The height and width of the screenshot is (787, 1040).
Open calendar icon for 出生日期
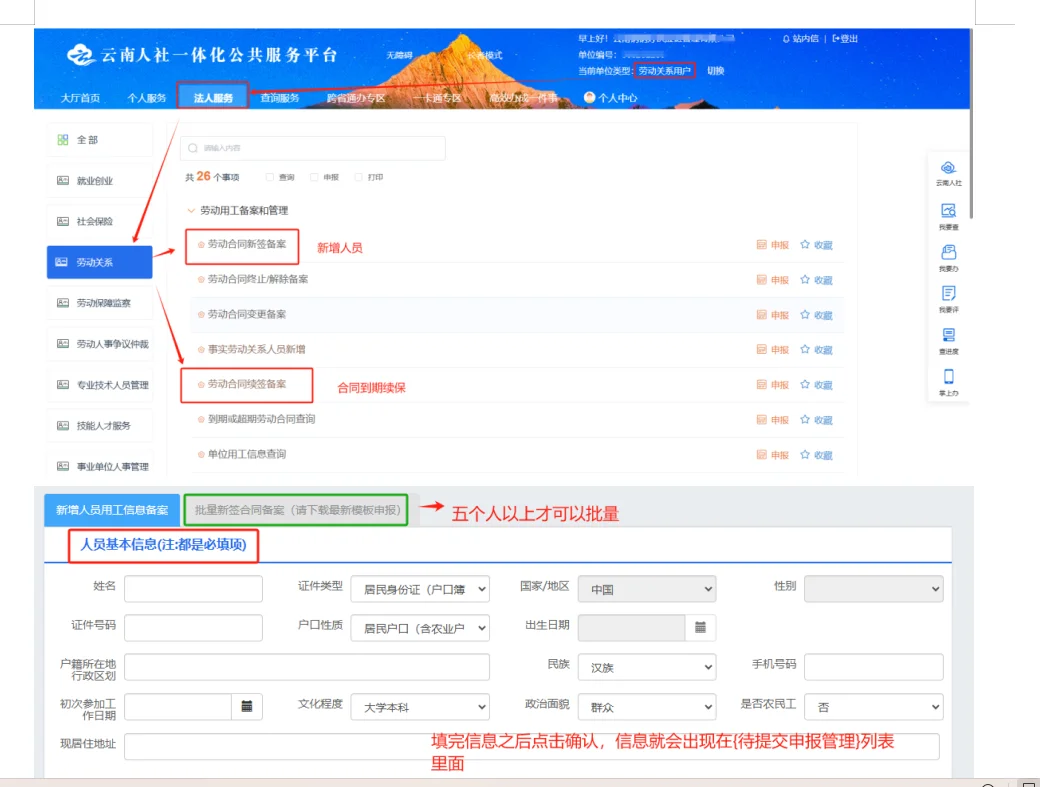tap(700, 627)
